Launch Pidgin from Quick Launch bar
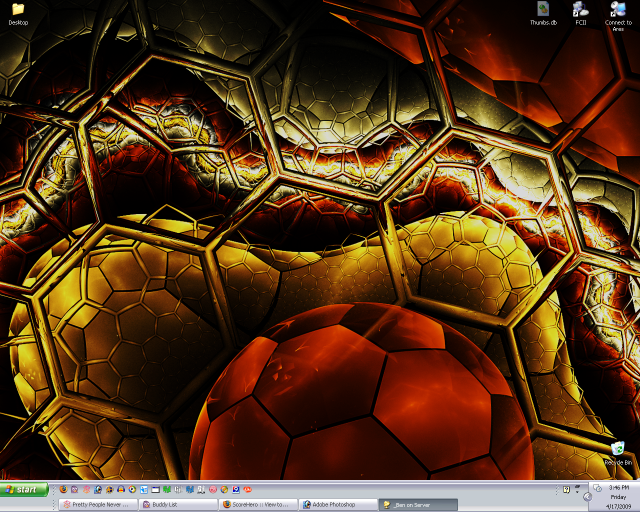This screenshot has width=640, height=512. pos(74,489)
